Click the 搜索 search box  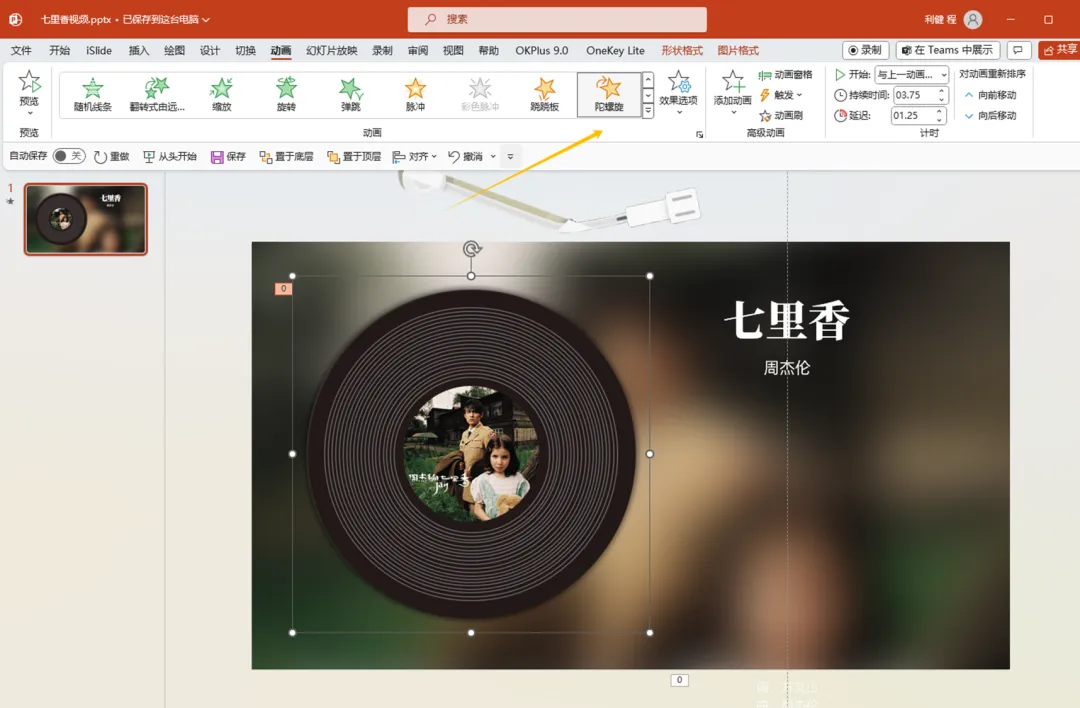(x=557, y=19)
